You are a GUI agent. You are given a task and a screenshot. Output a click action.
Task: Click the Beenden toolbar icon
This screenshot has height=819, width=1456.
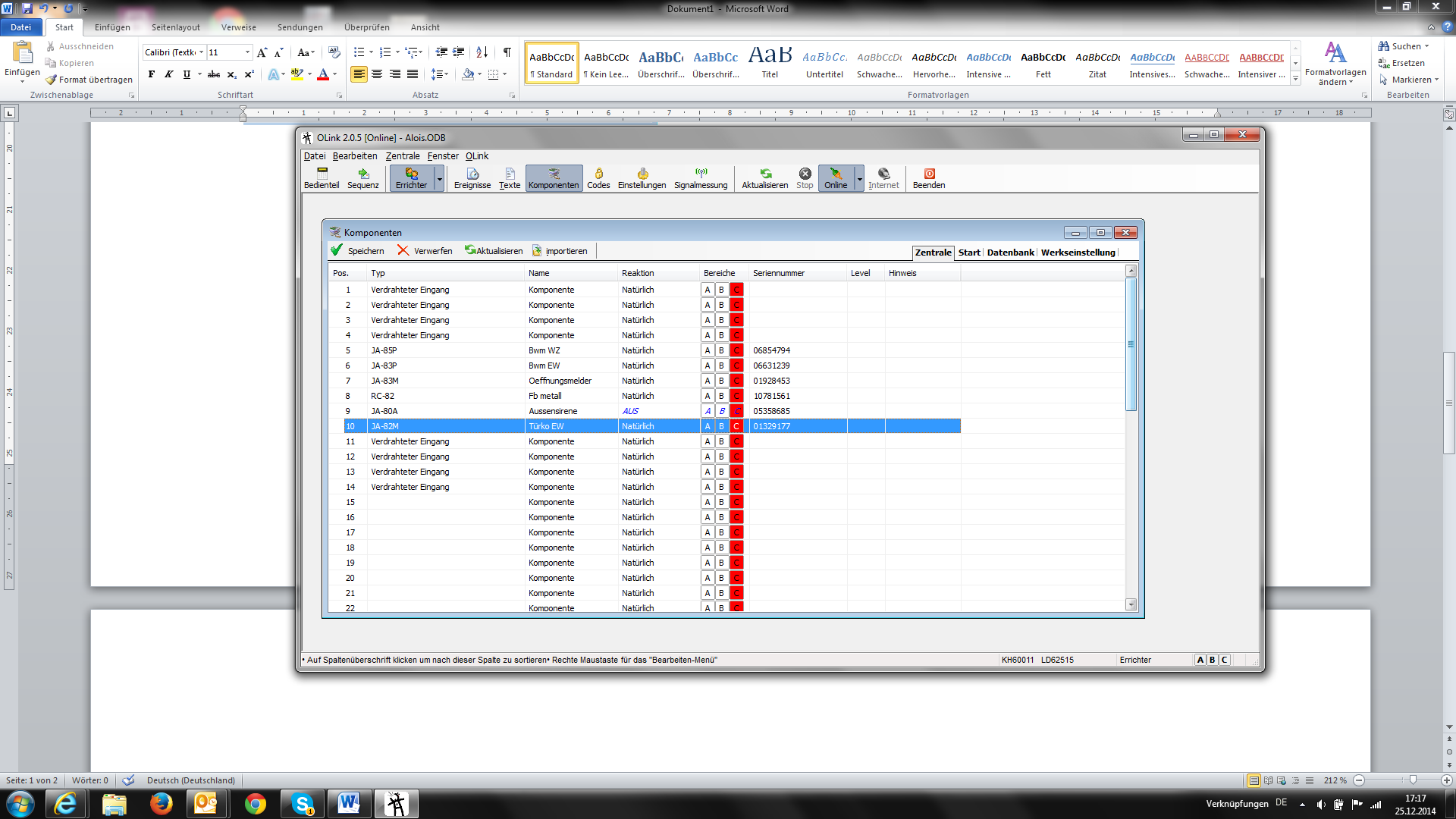tap(928, 178)
